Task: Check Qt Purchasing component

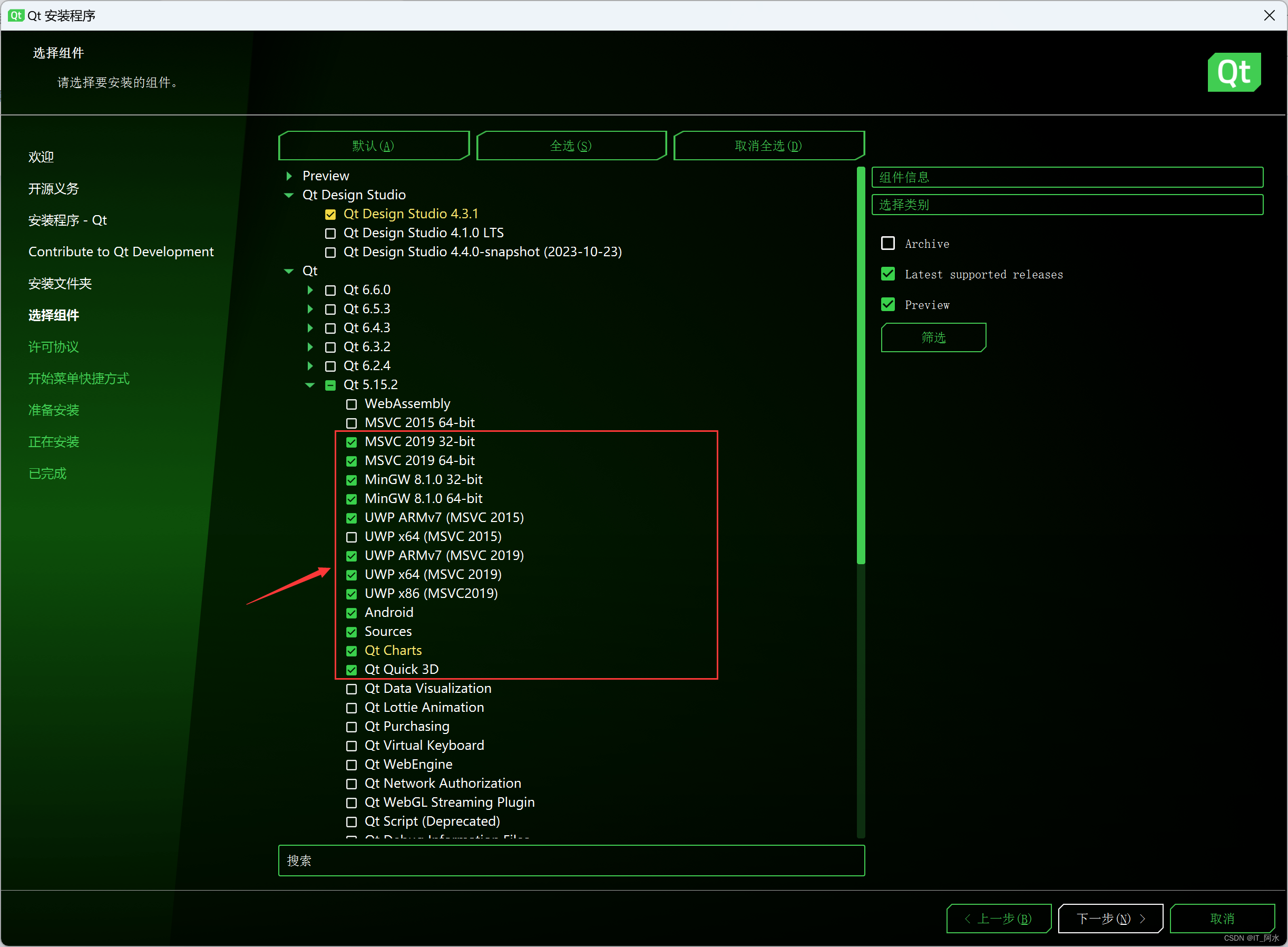Action: [351, 727]
